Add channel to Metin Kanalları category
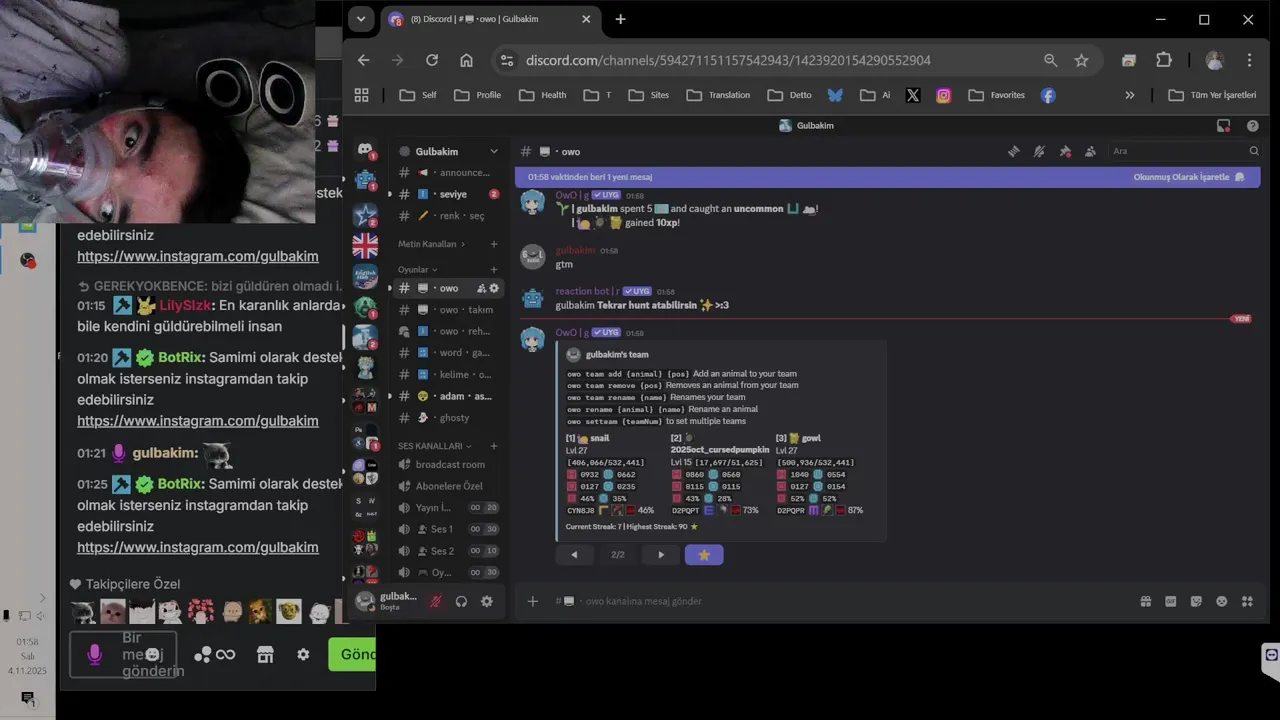Viewport: 1280px width, 720px height. (x=493, y=244)
